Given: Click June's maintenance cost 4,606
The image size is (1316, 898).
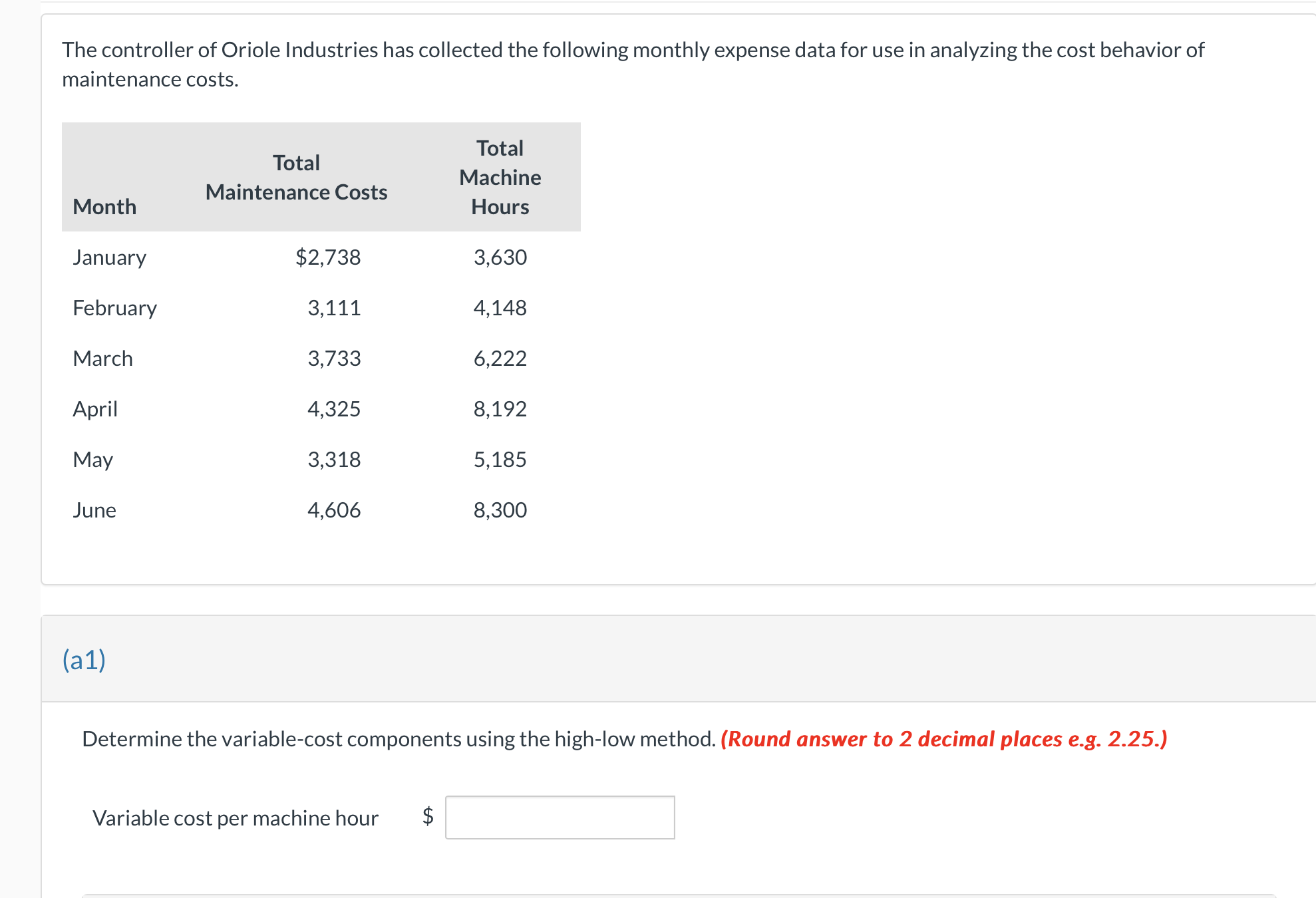Looking at the screenshot, I should point(334,510).
